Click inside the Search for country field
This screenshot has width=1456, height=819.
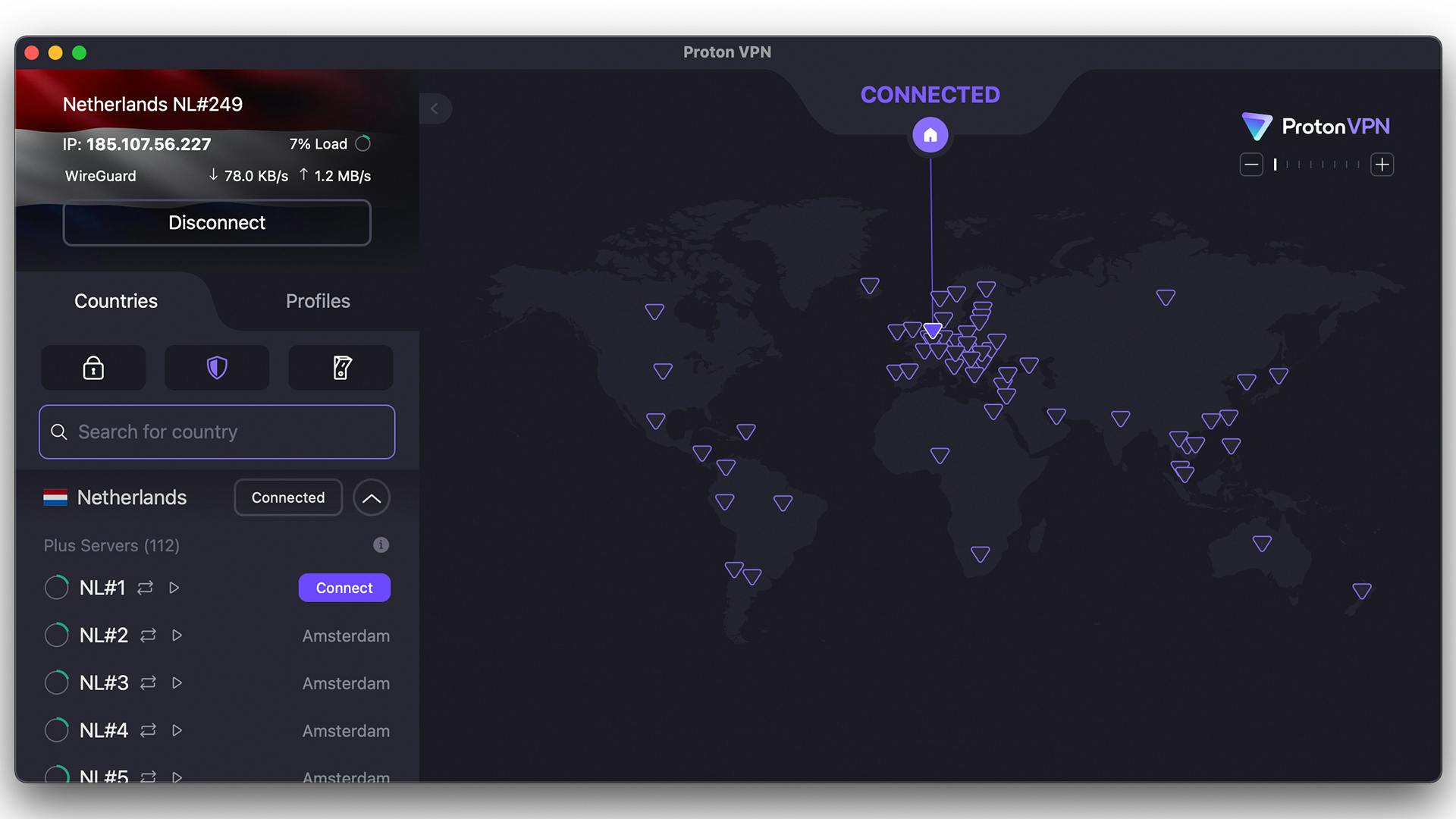coord(216,431)
